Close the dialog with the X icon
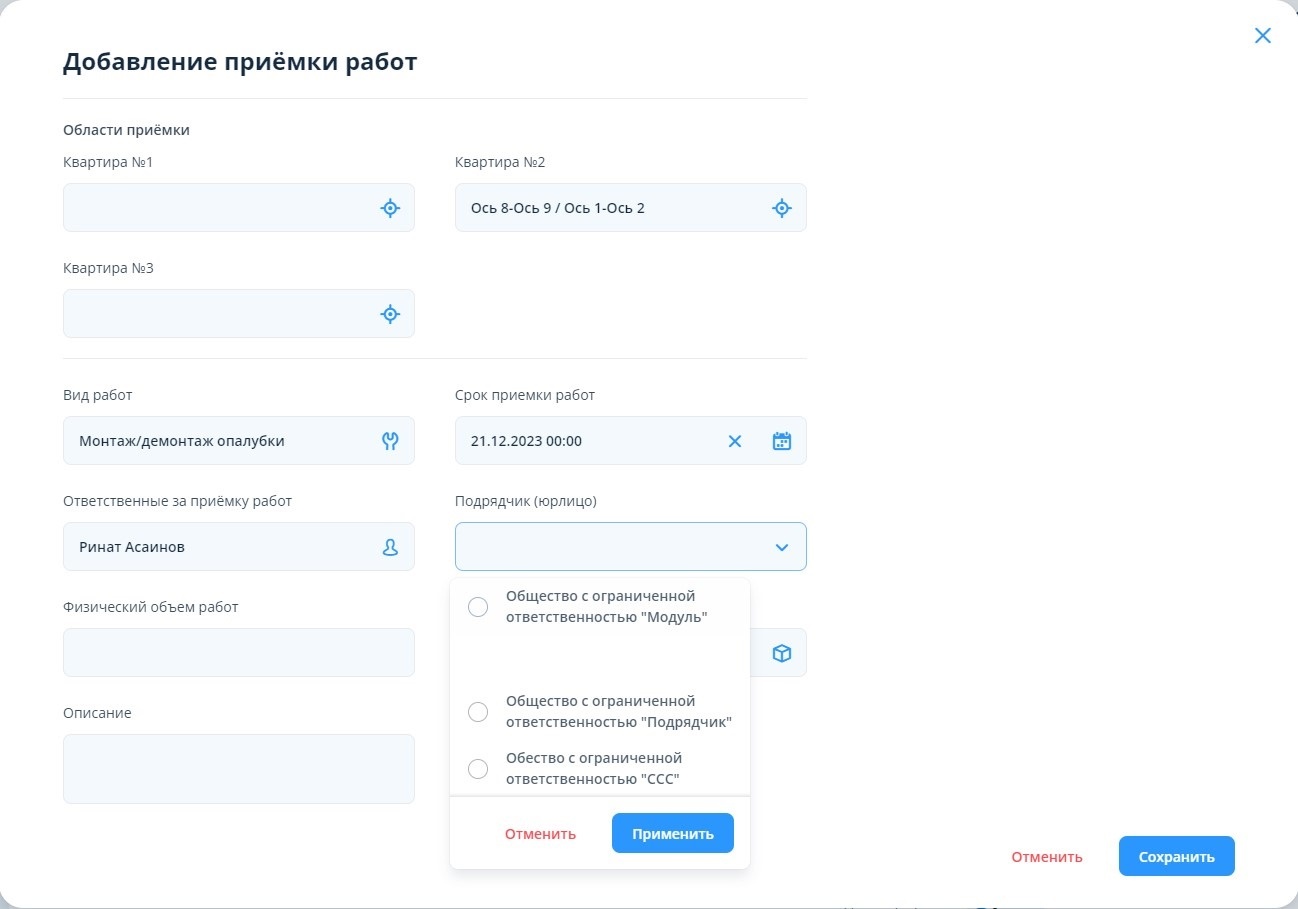1298x909 pixels. pos(1263,36)
